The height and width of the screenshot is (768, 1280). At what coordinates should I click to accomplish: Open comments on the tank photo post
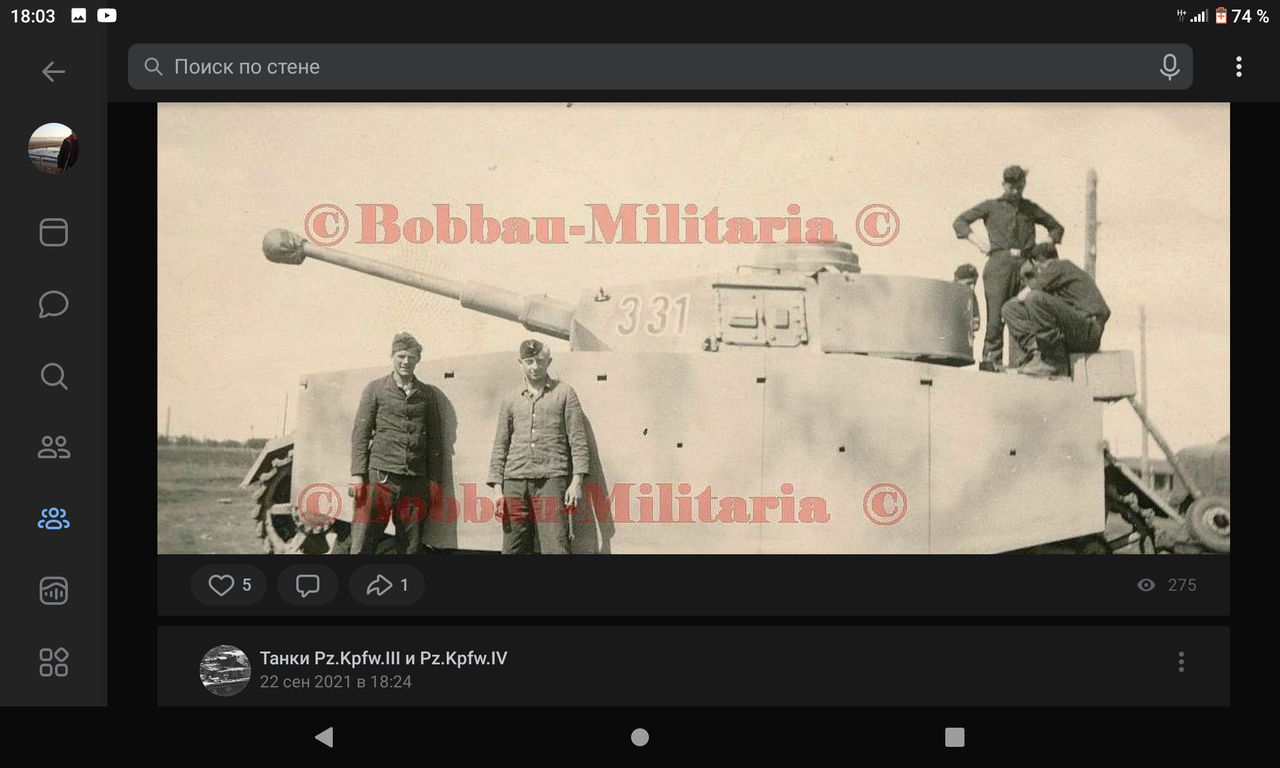[308, 585]
